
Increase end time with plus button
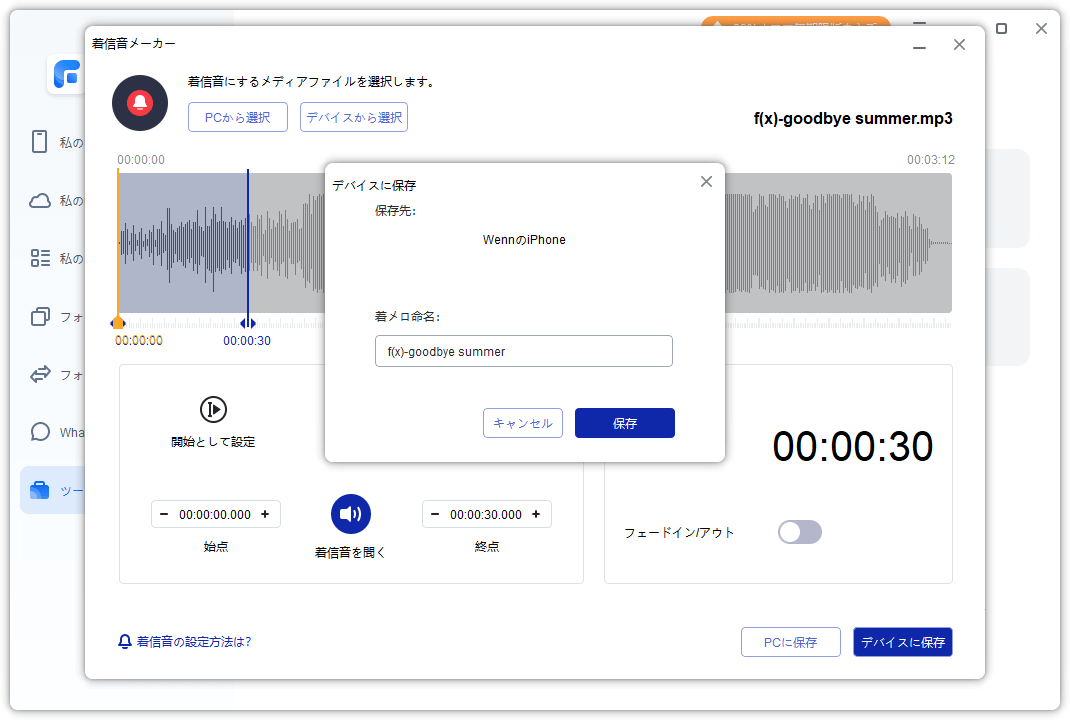[x=536, y=514]
